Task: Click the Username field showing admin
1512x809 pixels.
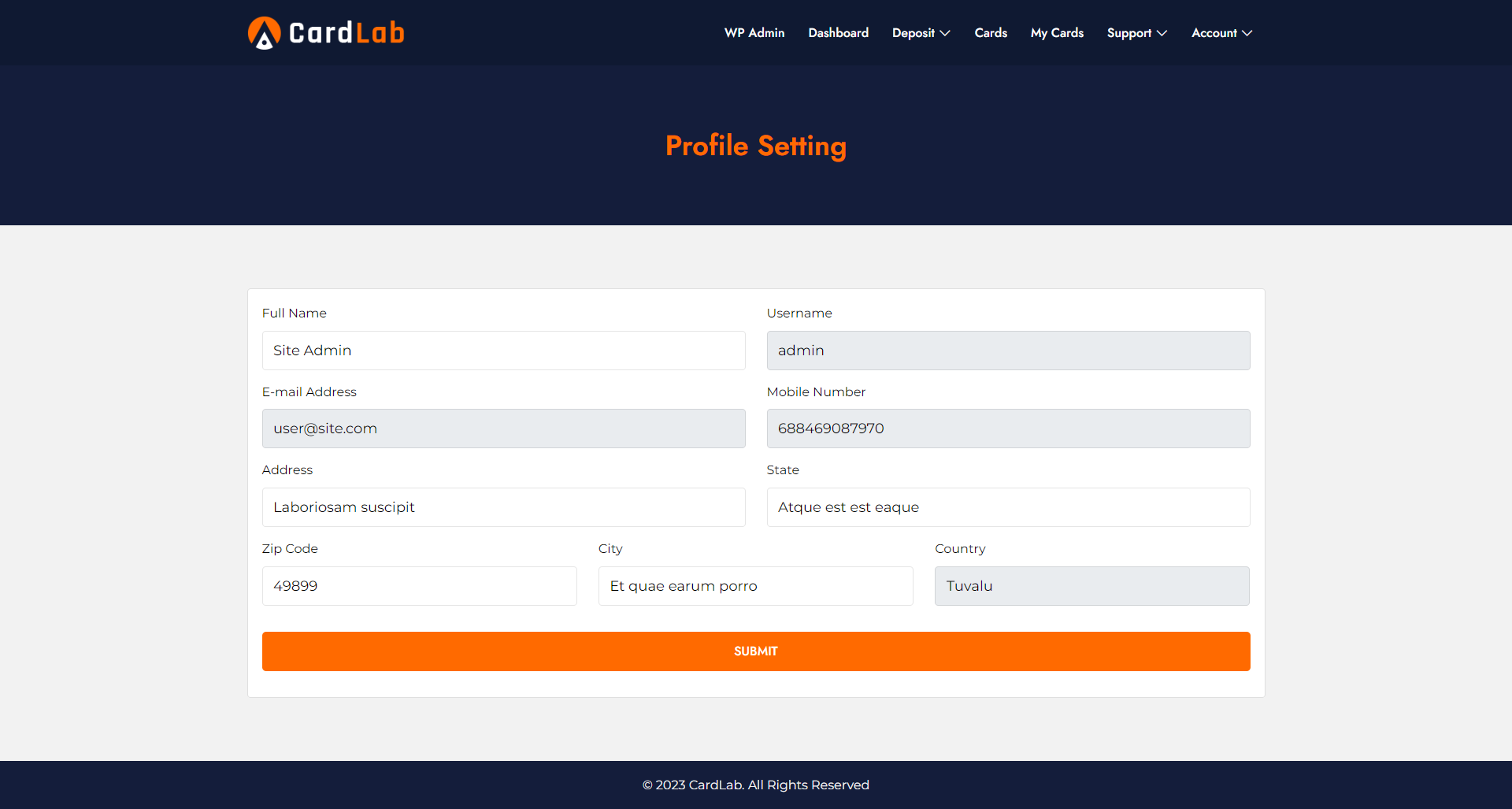Action: (x=1007, y=350)
